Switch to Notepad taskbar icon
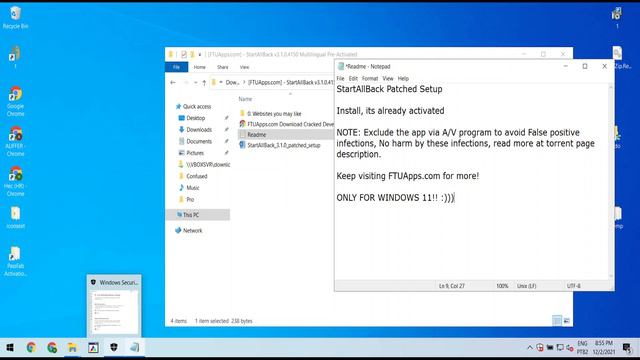Viewport: 640px width, 360px height. pyautogui.click(x=135, y=347)
